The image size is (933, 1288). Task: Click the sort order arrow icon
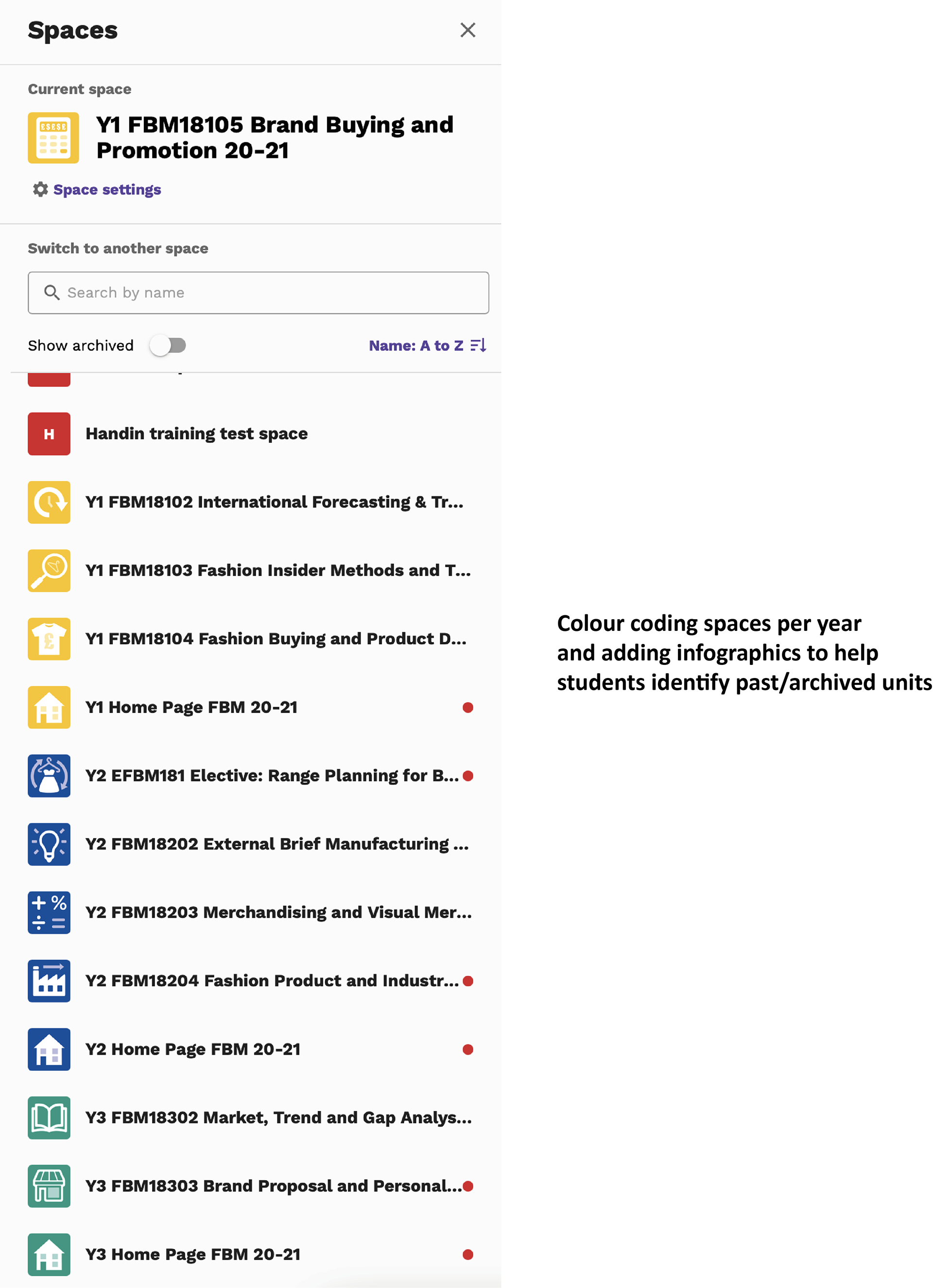tap(478, 345)
